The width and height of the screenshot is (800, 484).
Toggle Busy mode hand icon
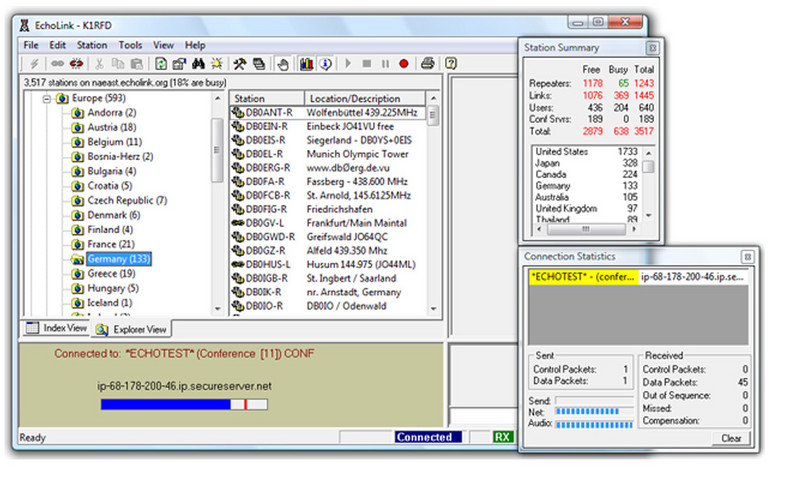tap(283, 64)
